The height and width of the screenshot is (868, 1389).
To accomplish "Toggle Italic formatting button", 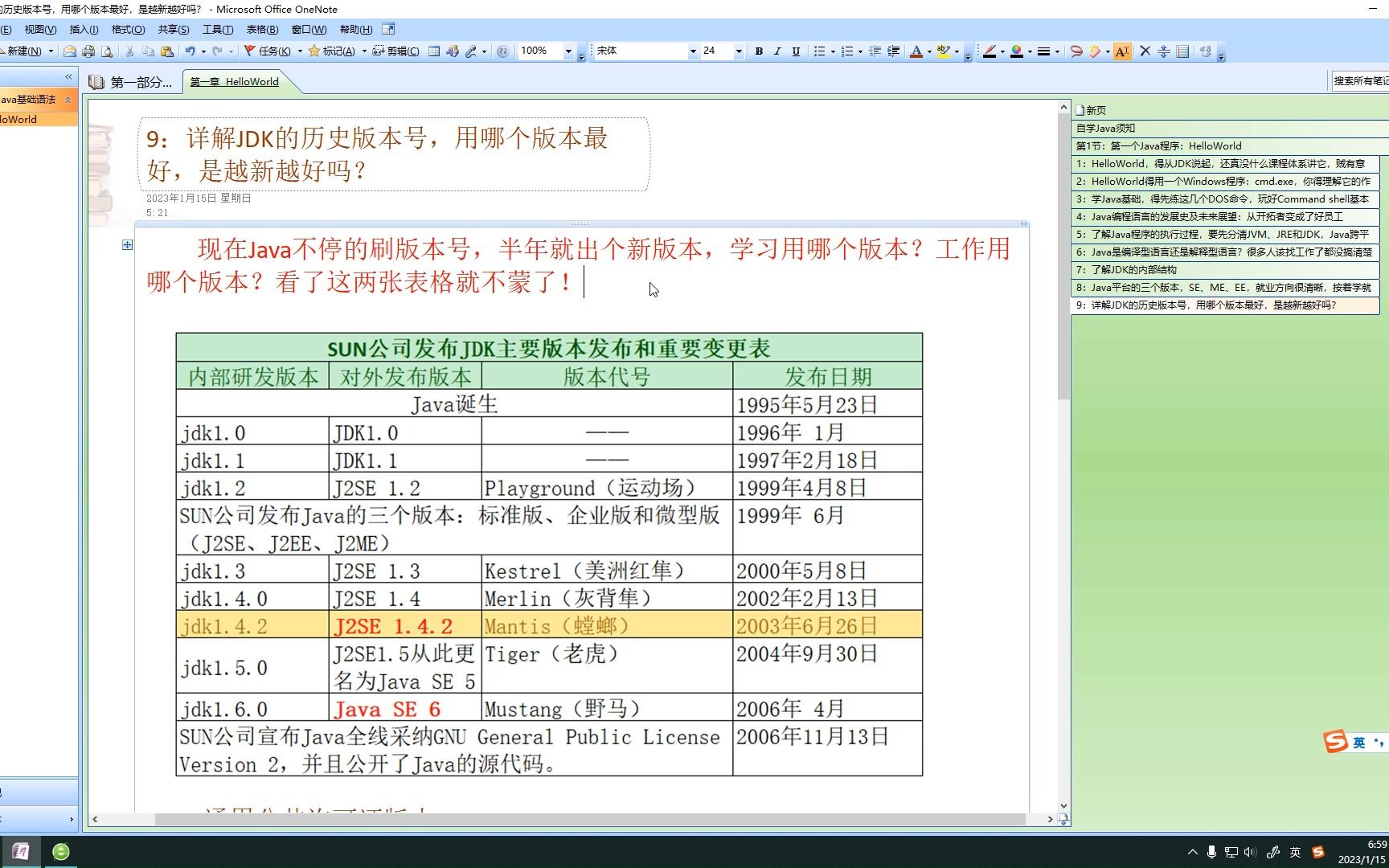I will coord(777,51).
